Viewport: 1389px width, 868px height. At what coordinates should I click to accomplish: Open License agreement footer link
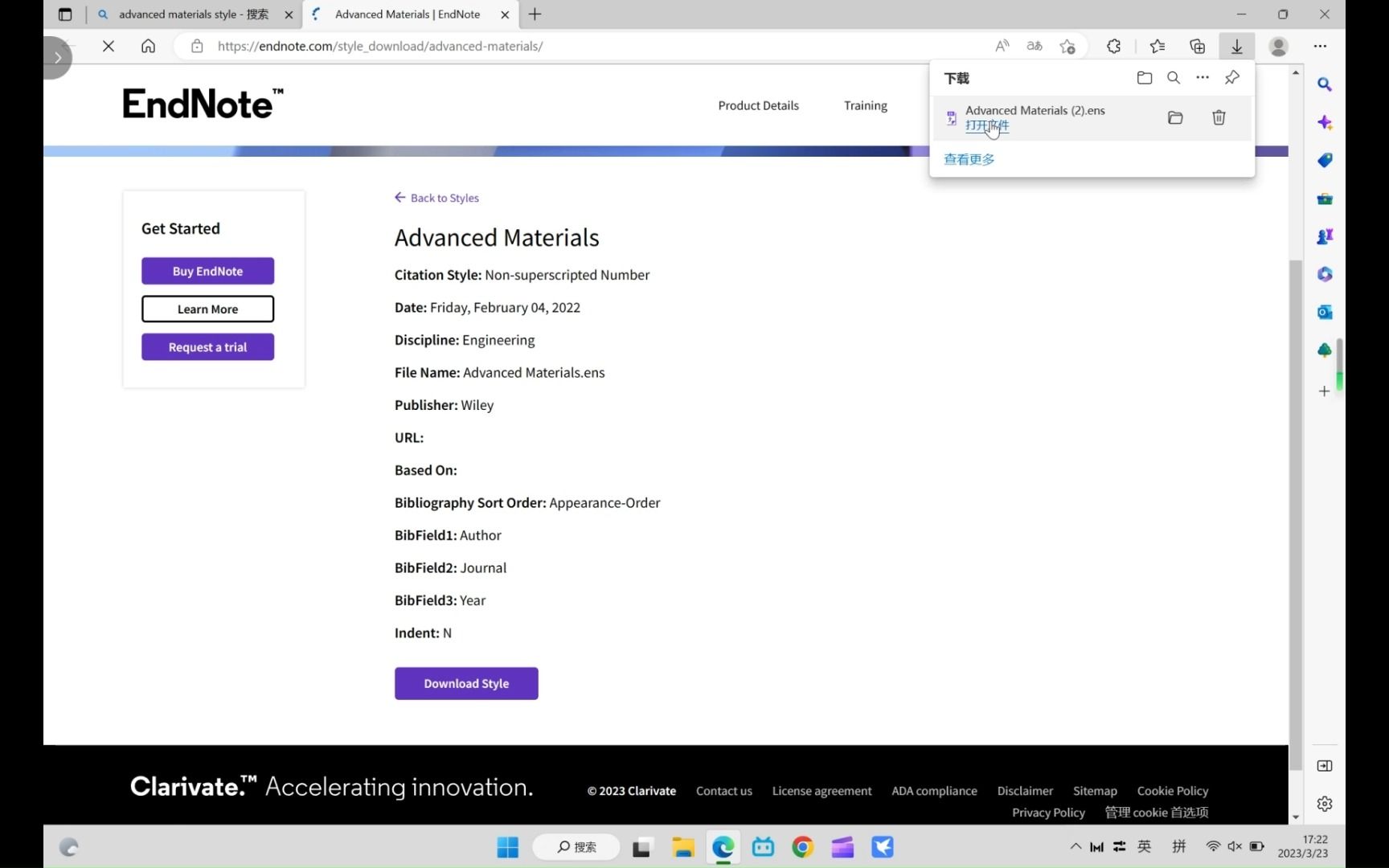point(822,791)
